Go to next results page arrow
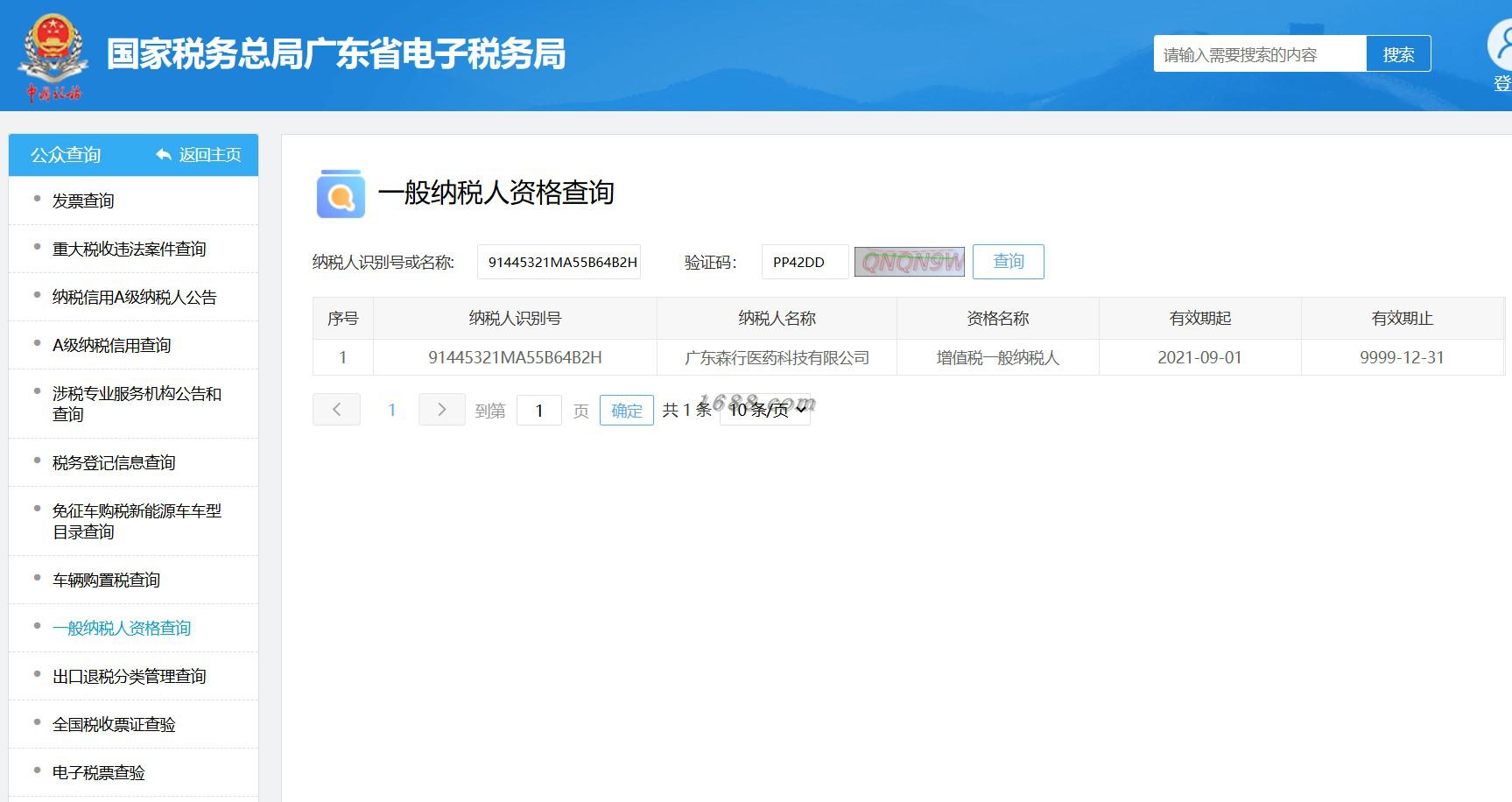The image size is (1512, 802). pyautogui.click(x=441, y=410)
